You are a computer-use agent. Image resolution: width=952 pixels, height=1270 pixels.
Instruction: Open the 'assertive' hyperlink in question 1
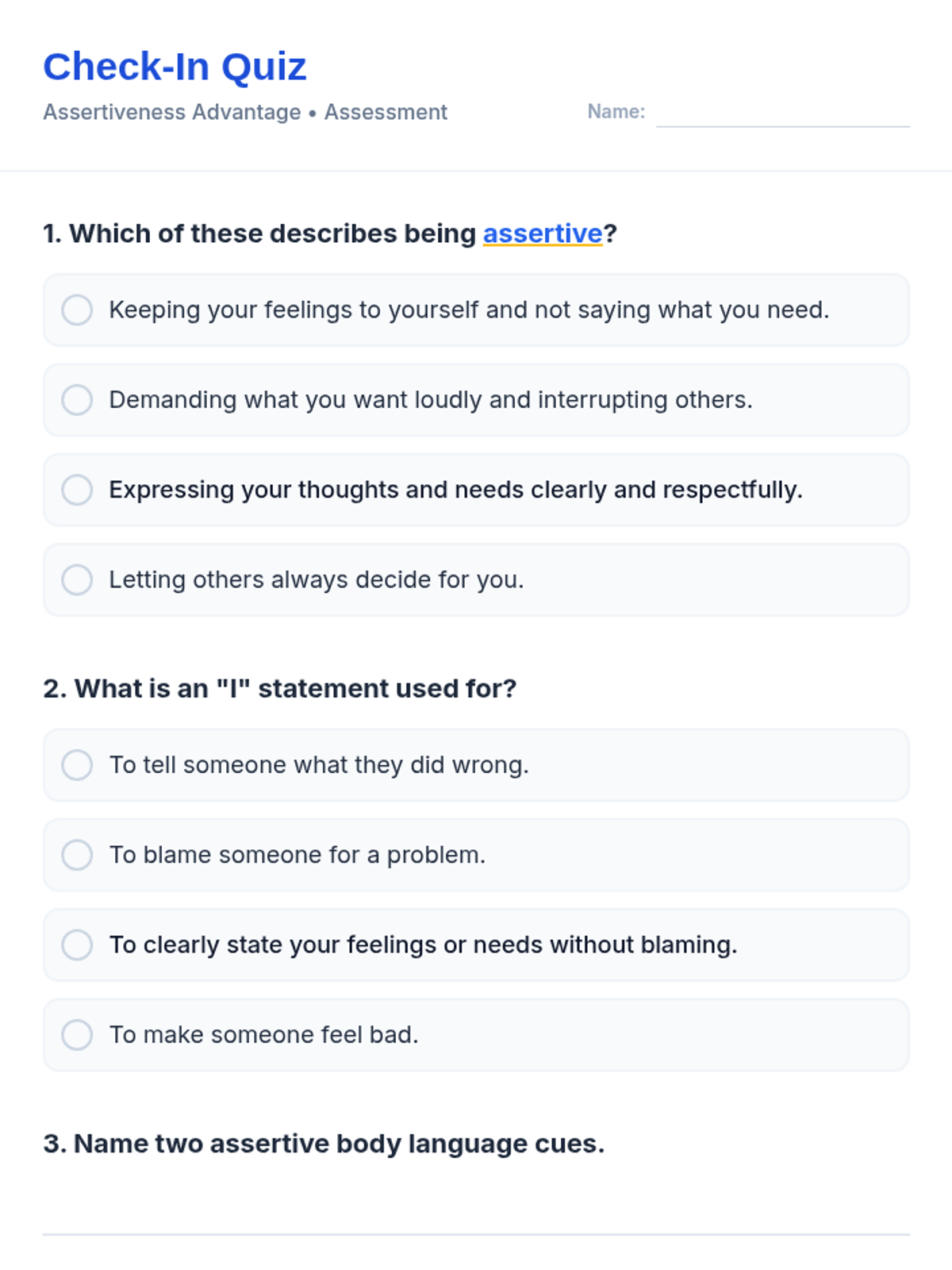click(543, 234)
